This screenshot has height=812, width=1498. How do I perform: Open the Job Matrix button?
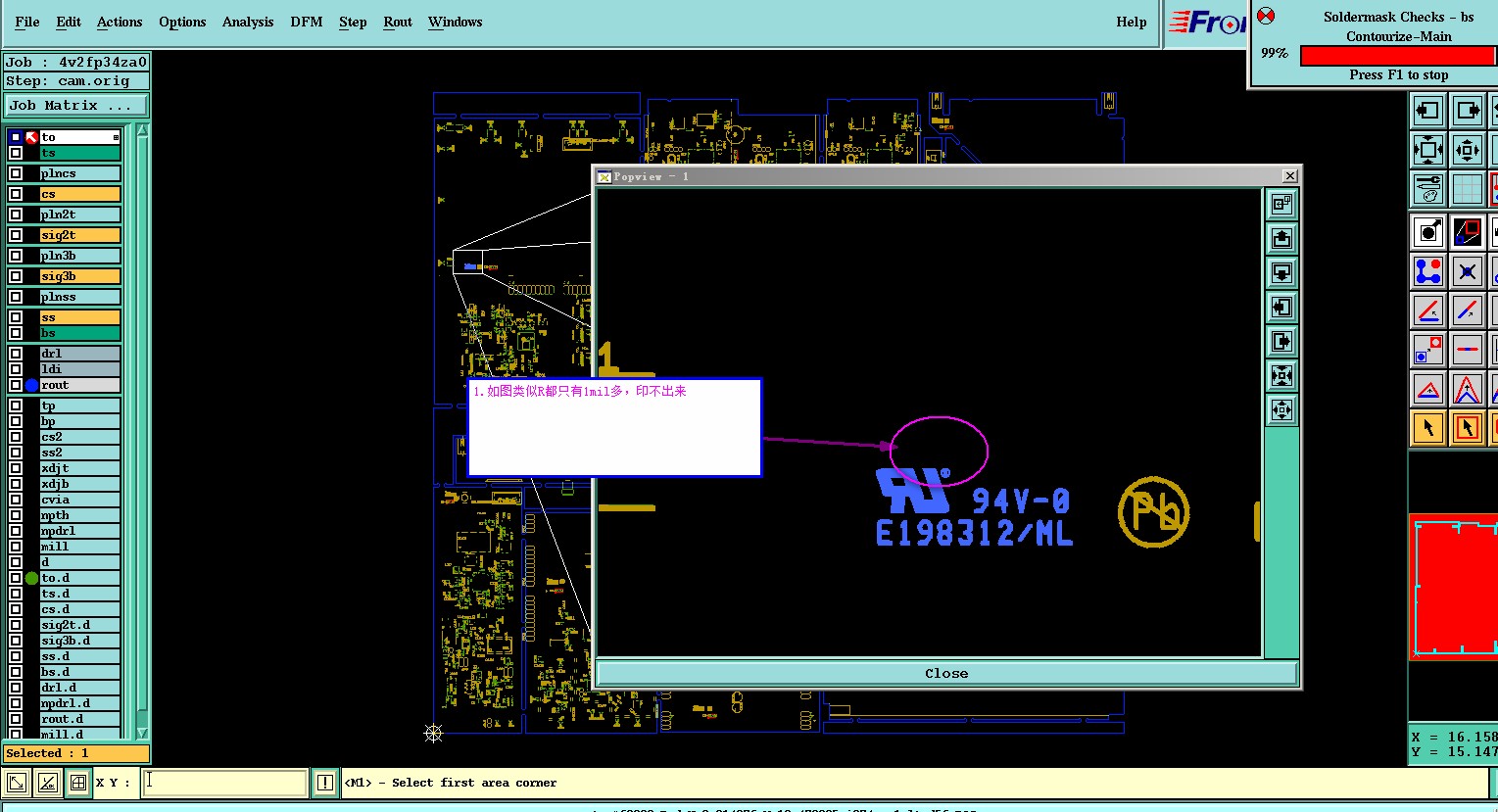[x=76, y=105]
